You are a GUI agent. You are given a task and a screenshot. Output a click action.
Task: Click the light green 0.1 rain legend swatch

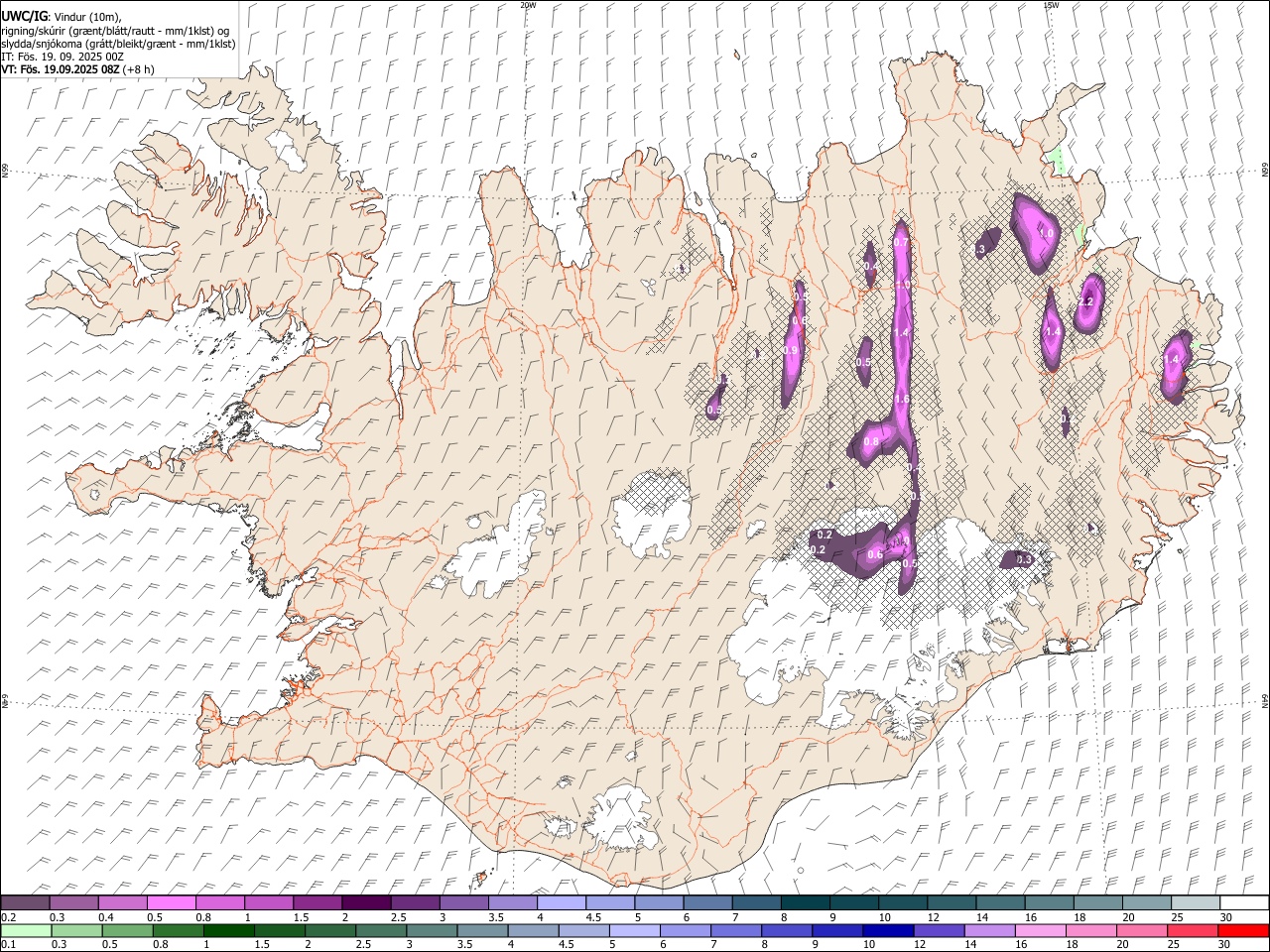pos(26,930)
